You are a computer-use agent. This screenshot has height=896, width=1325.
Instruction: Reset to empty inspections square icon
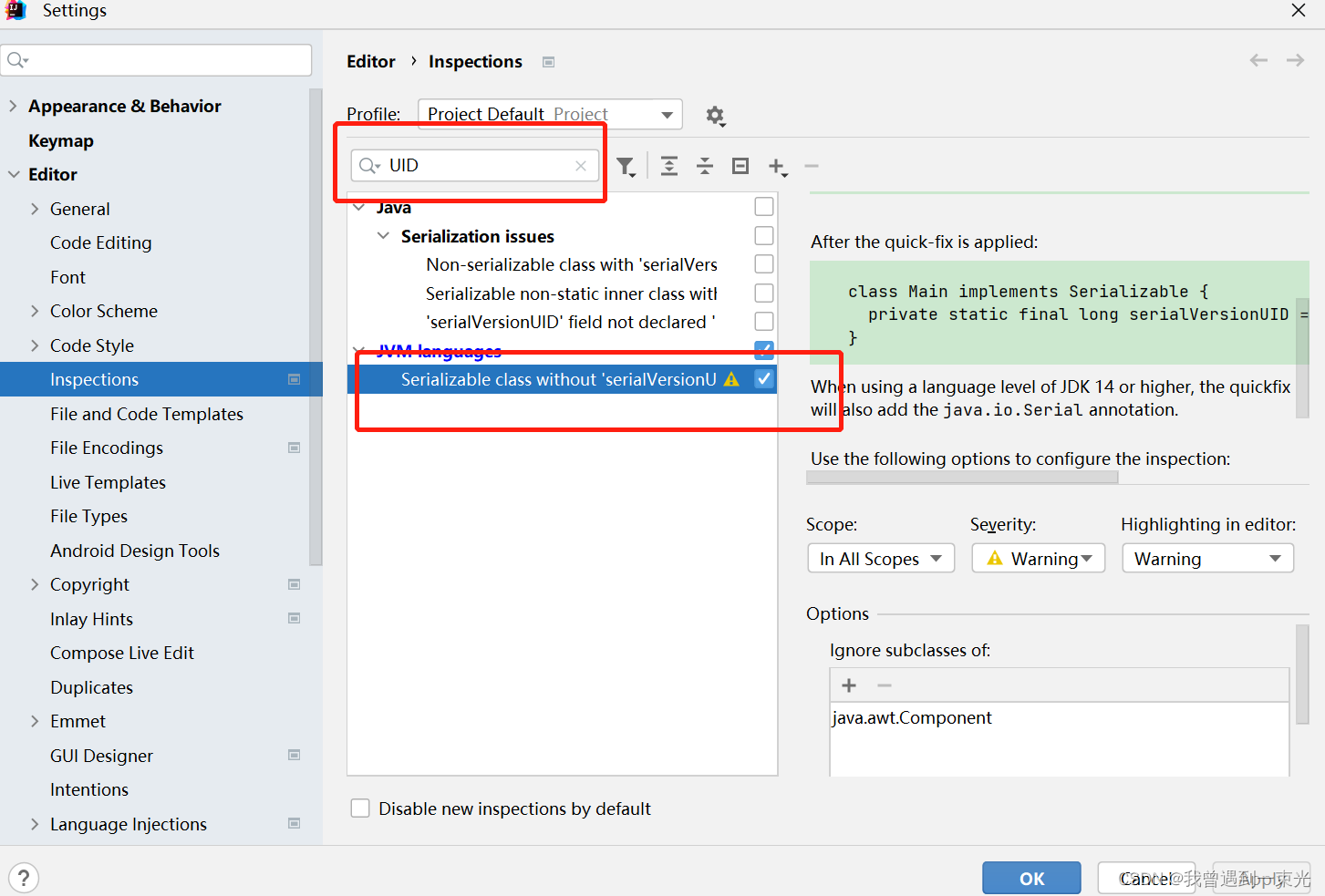[x=740, y=166]
